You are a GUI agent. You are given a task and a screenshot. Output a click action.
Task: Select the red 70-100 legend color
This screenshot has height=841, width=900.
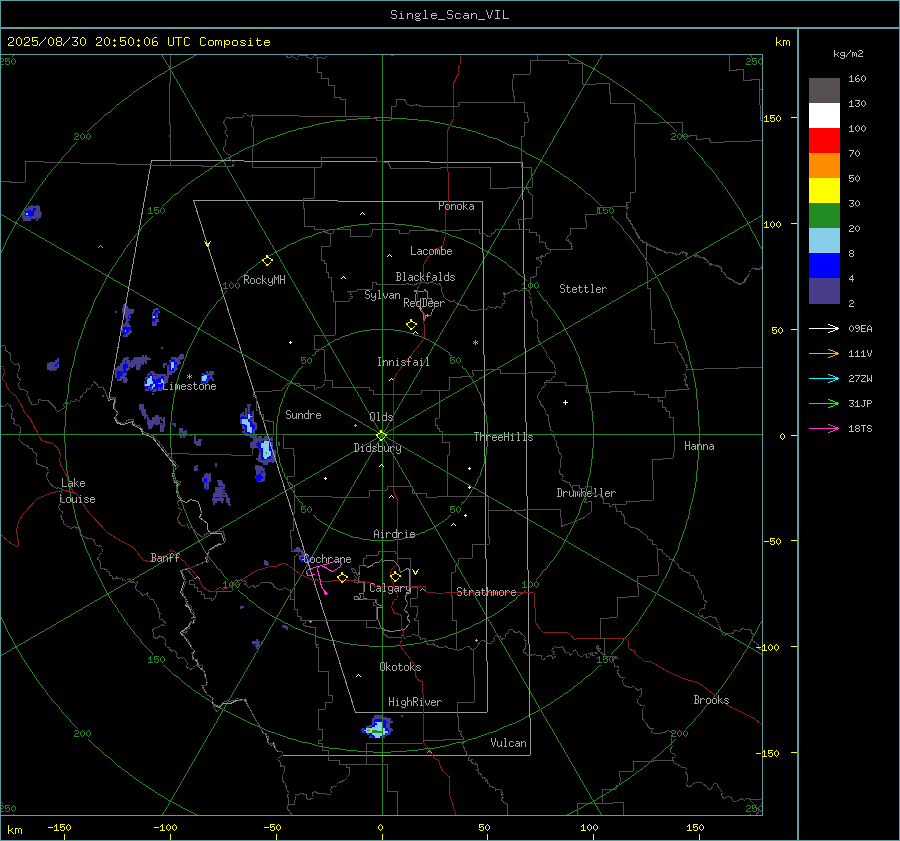824,141
